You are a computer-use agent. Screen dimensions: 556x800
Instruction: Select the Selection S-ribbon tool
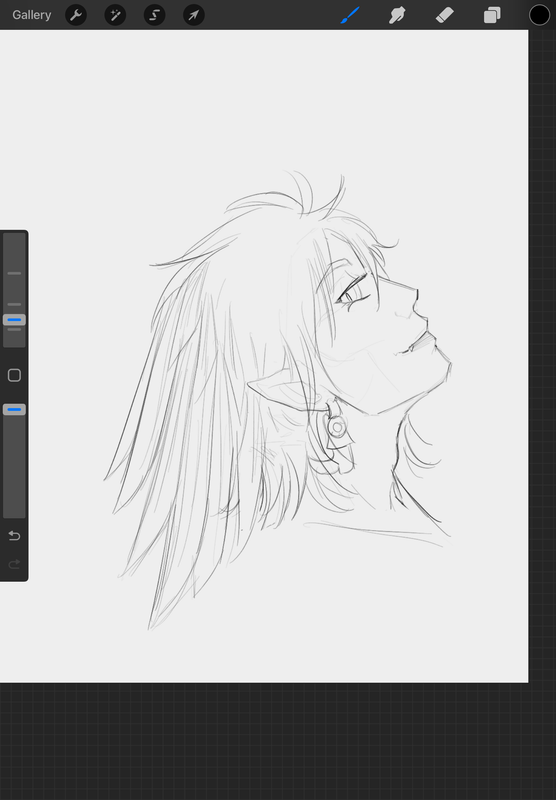click(155, 15)
